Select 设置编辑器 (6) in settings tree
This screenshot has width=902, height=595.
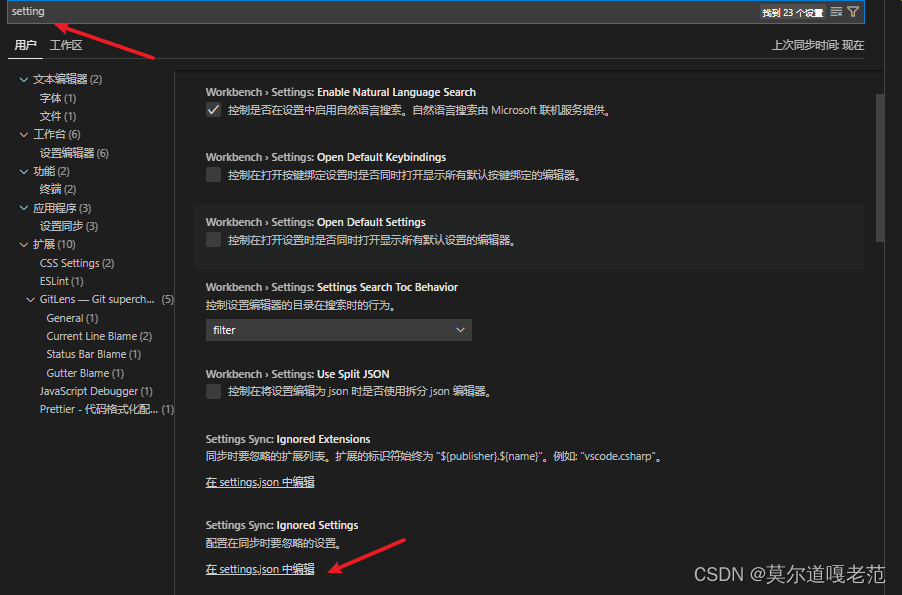[74, 153]
